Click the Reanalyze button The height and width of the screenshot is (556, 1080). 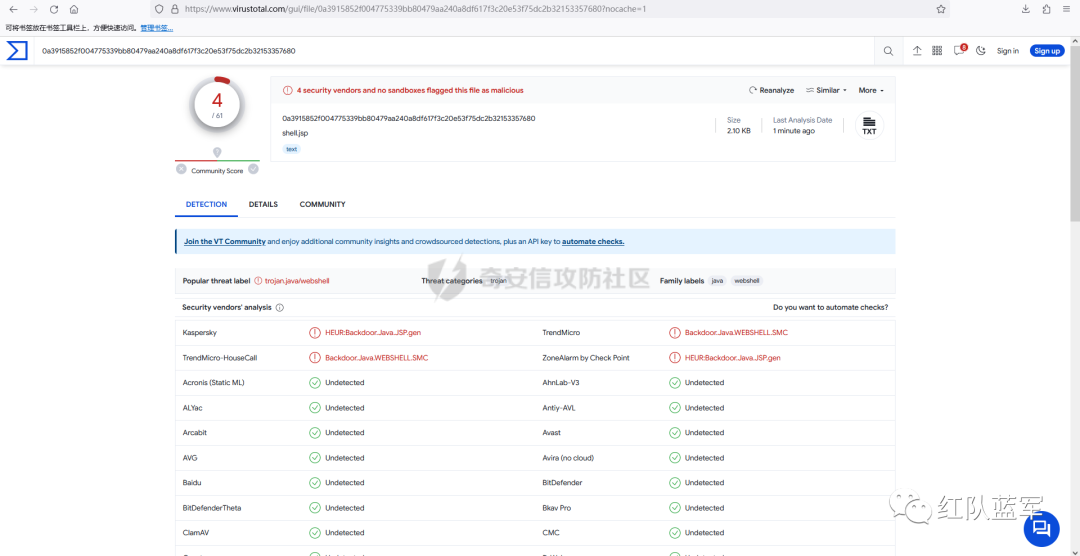point(771,90)
